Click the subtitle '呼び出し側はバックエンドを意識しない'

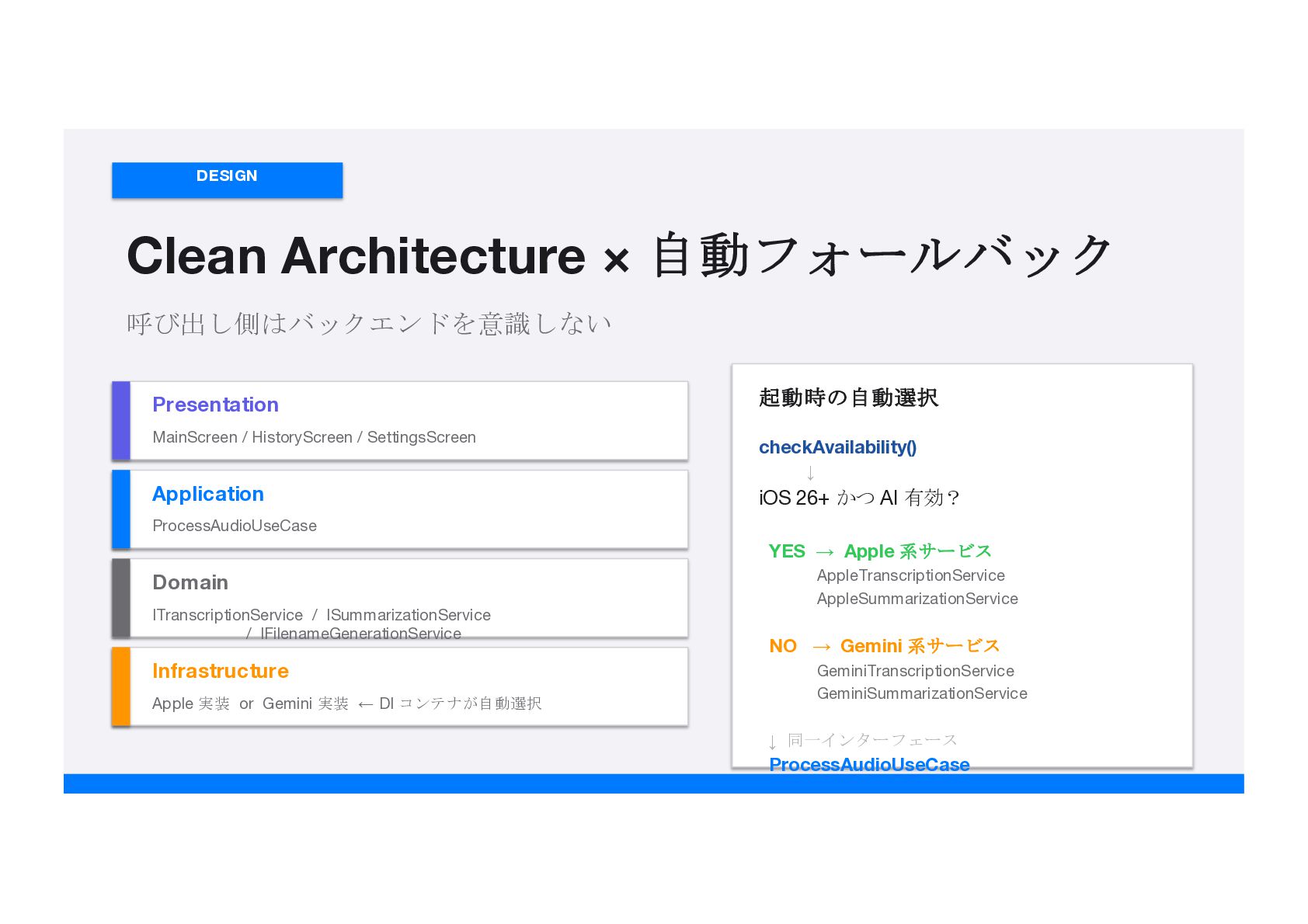point(369,323)
